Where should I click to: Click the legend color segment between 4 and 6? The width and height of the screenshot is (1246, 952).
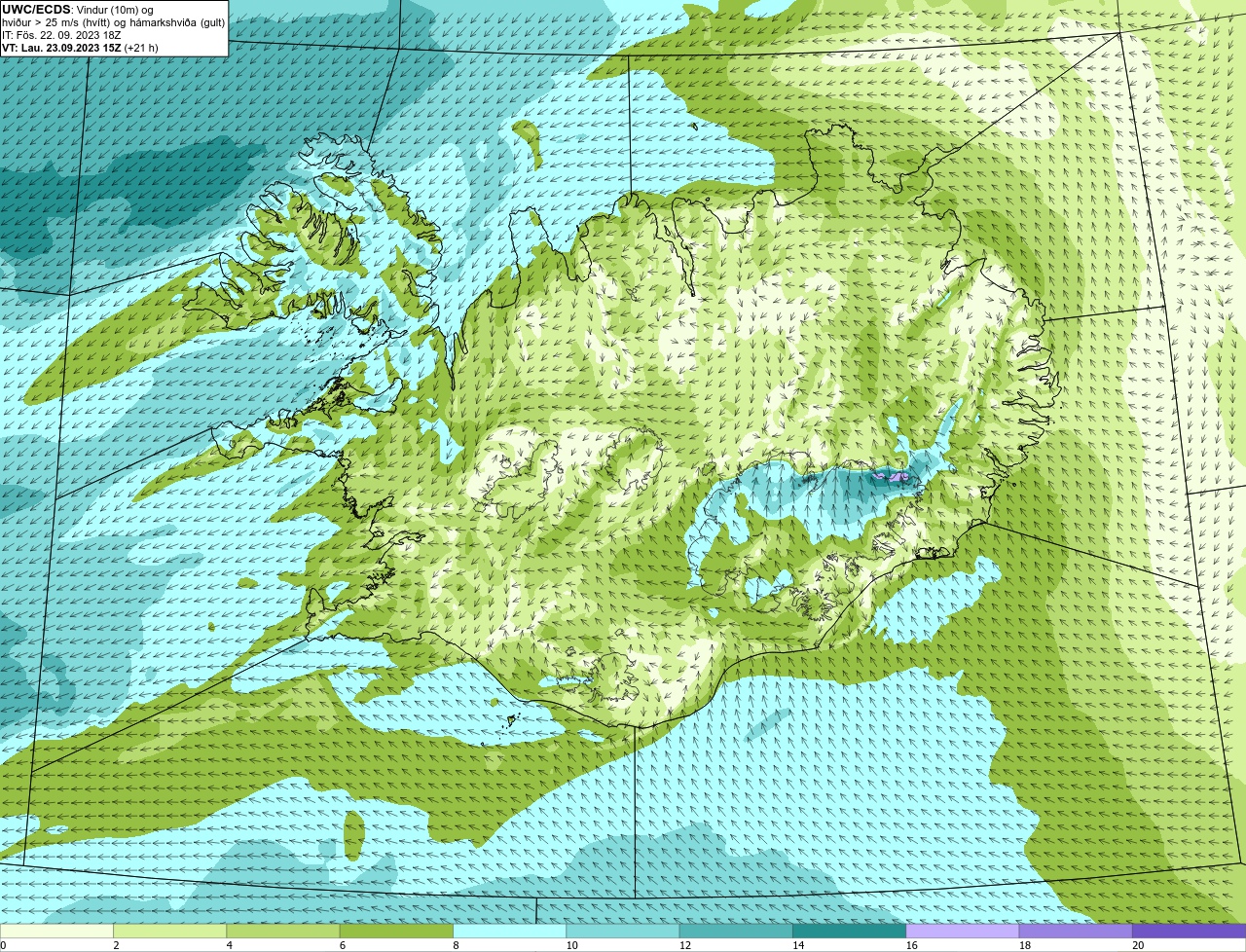coord(283,931)
